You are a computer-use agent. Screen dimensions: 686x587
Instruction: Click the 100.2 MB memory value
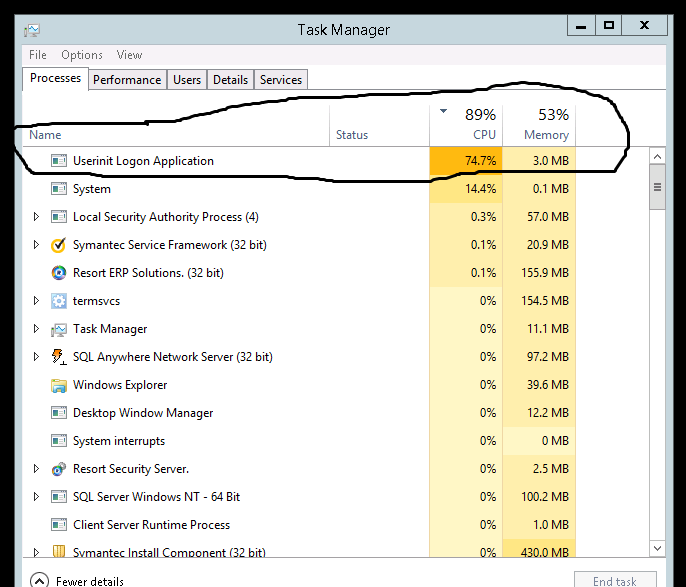point(545,497)
